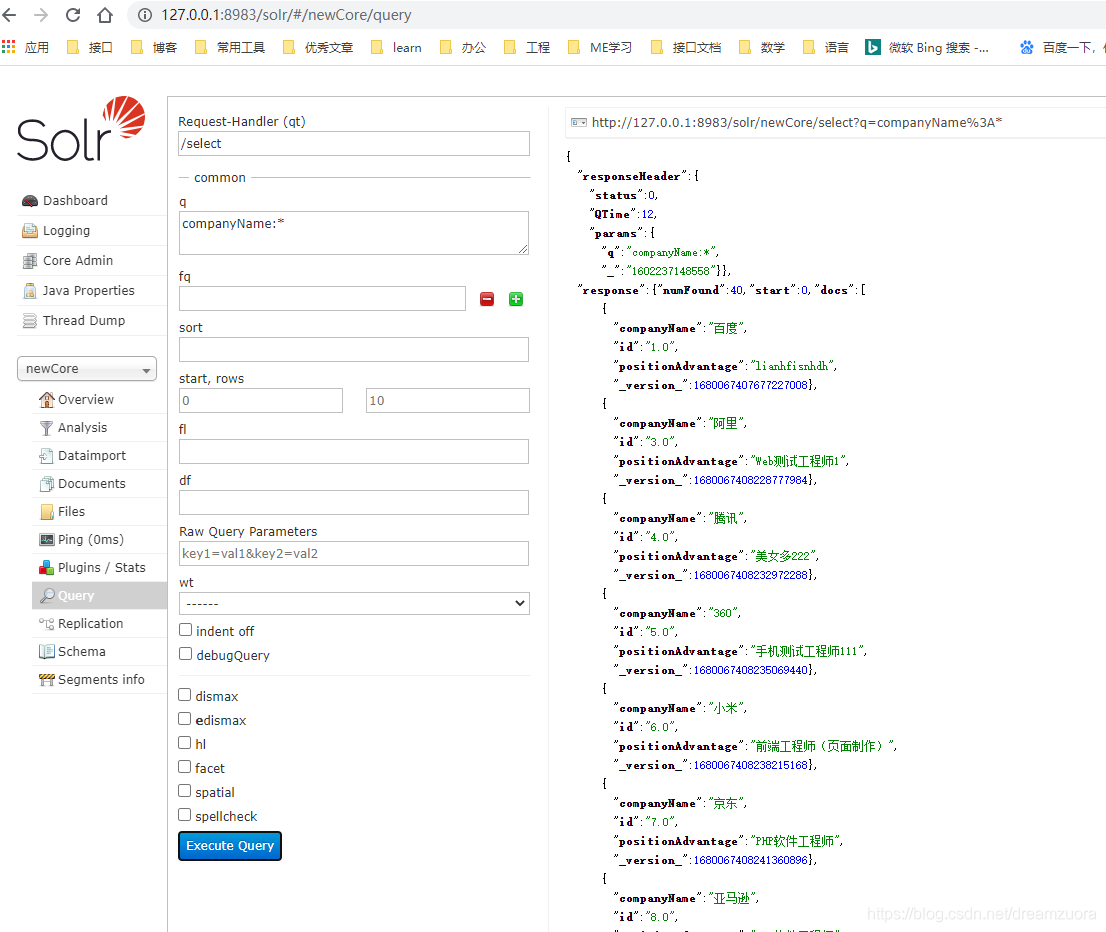This screenshot has width=1106, height=932.
Task: Click the Raw Query Parameters field
Action: 354,554
